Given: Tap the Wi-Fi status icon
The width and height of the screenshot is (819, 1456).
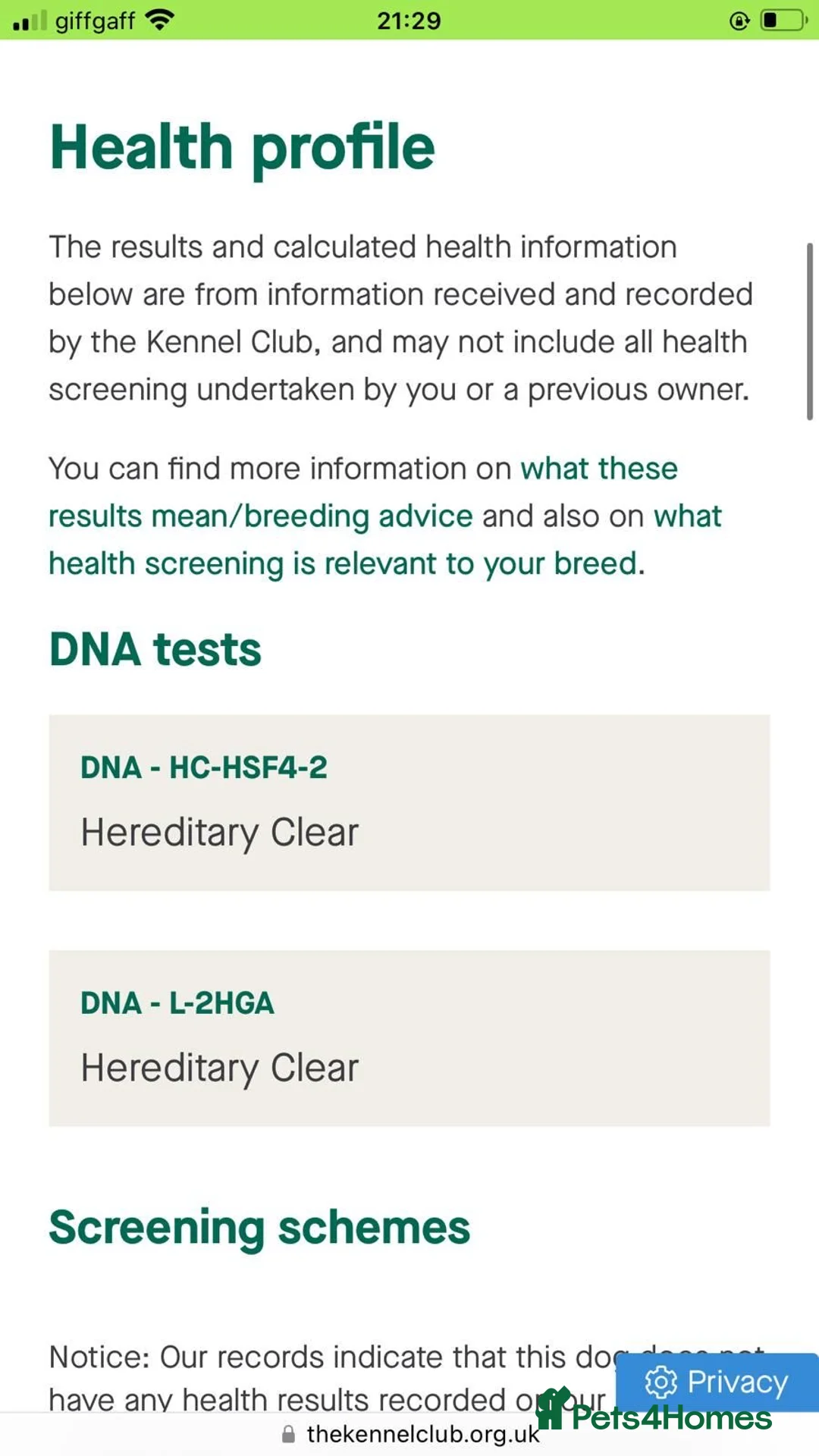Looking at the screenshot, I should point(159,20).
